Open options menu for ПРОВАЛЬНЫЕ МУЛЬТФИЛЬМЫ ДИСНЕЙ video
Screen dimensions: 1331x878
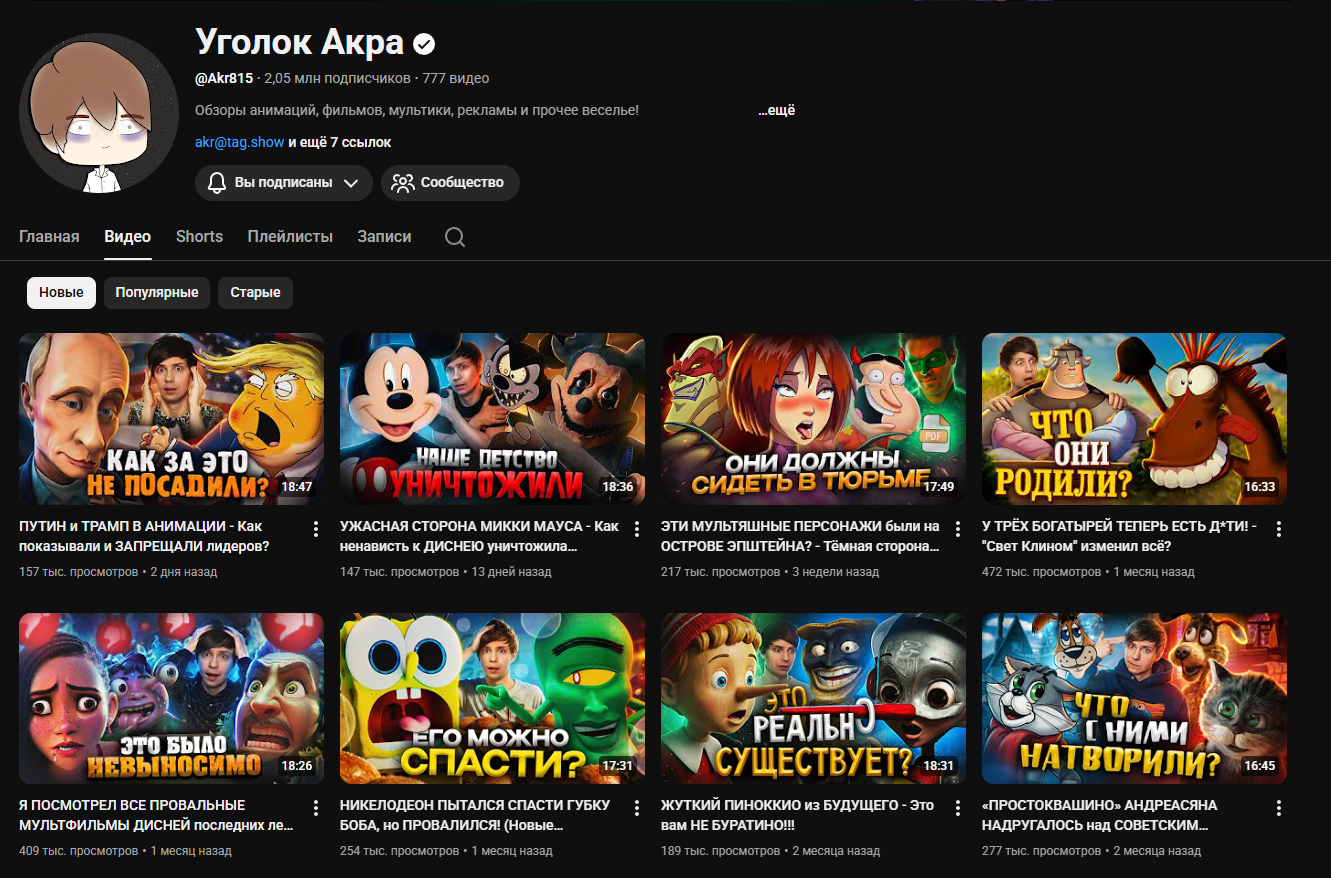coord(316,808)
